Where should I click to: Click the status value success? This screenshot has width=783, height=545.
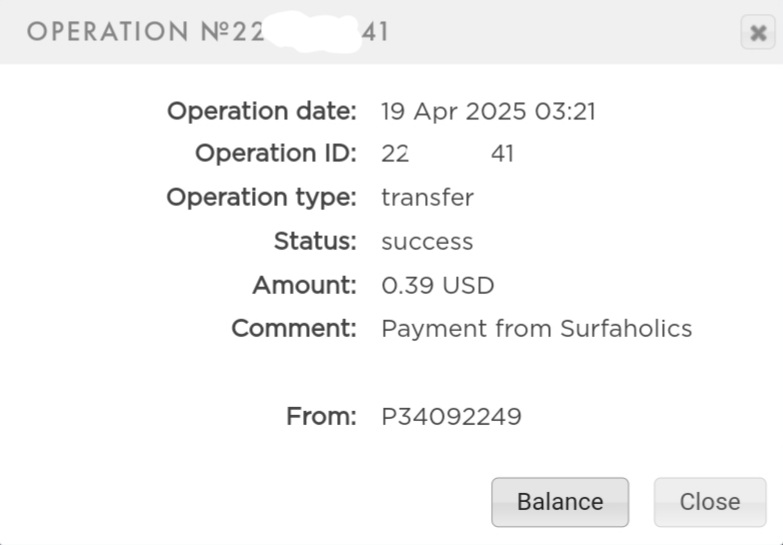coord(427,242)
